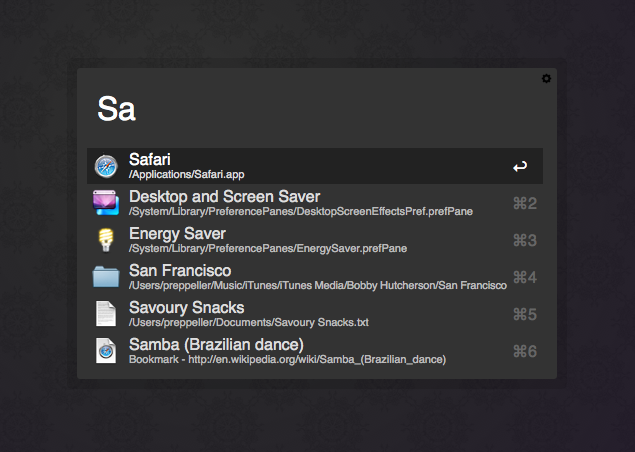The image size is (635, 452).
Task: Click the Savoury Snacks text document icon
Action: coord(106,314)
